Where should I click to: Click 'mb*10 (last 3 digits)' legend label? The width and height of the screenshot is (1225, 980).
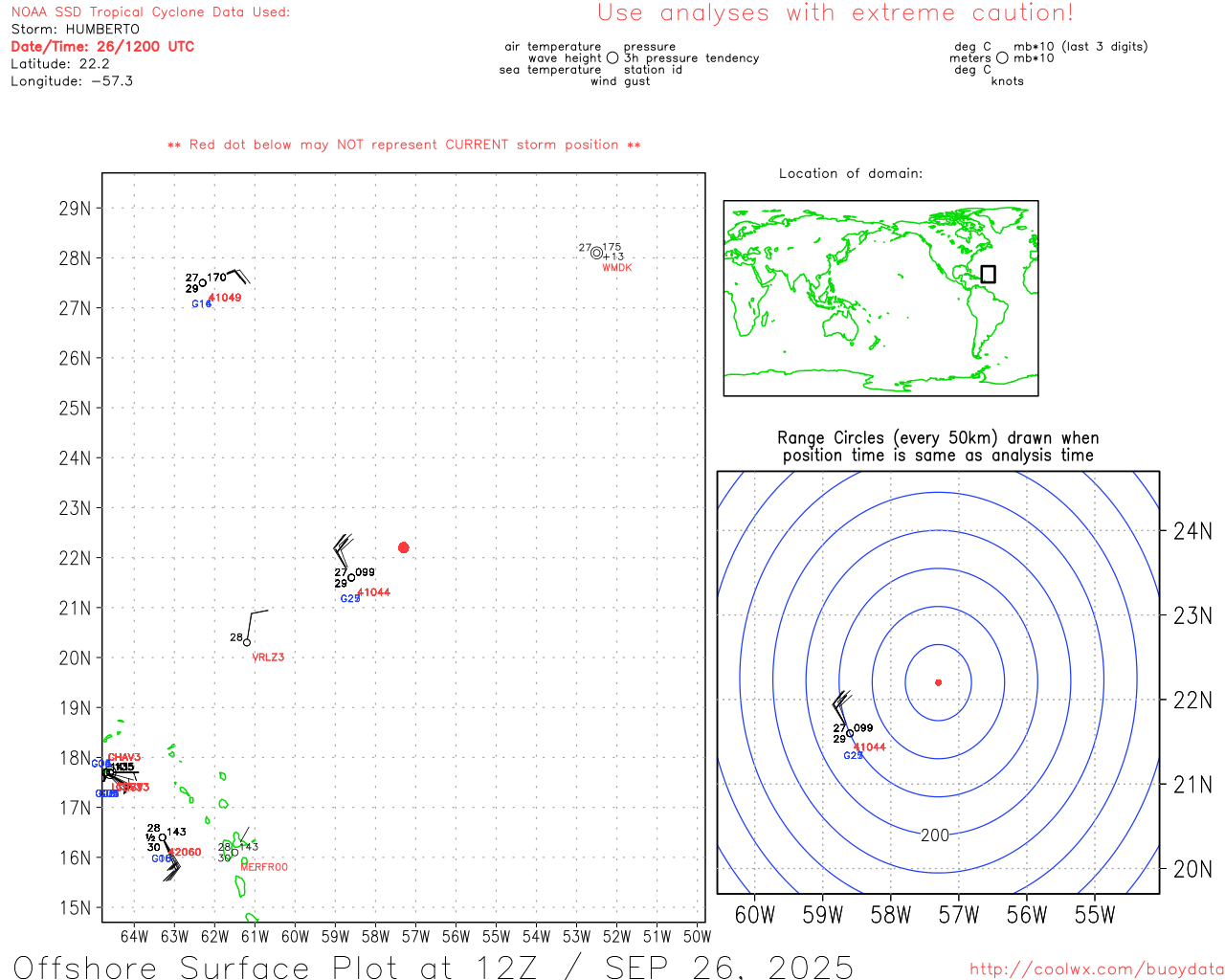[1080, 47]
